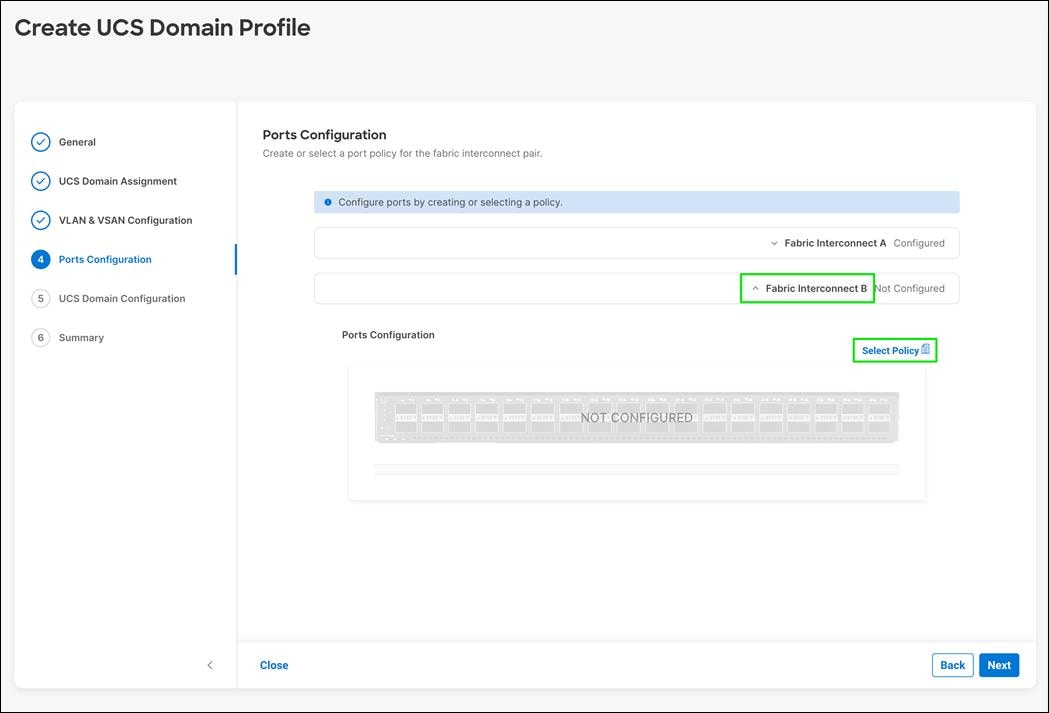The height and width of the screenshot is (713, 1049).
Task: Click the NOT CONFIGURED port diagram
Action: (635, 417)
